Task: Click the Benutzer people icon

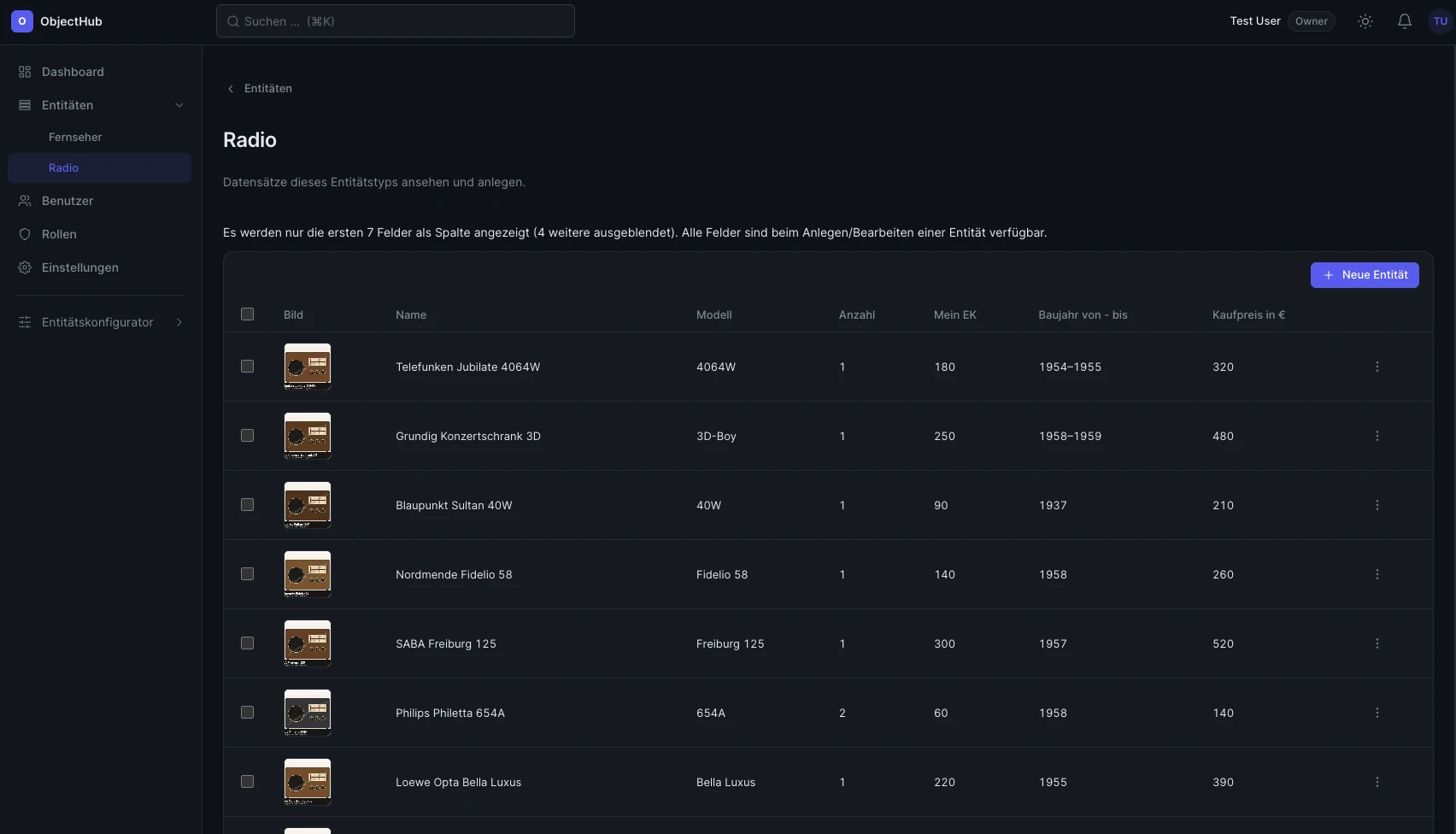Action: [25, 201]
